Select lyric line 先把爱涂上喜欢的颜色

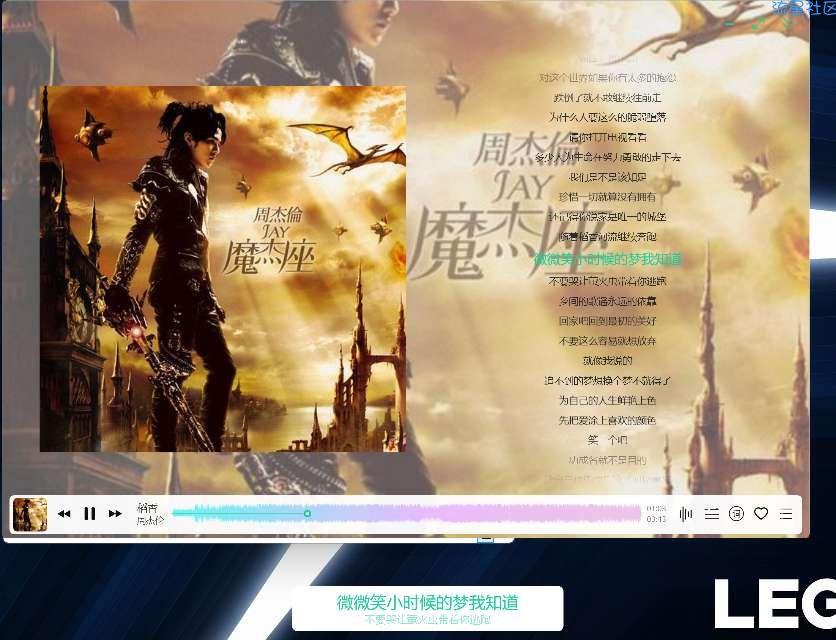pyautogui.click(x=607, y=420)
